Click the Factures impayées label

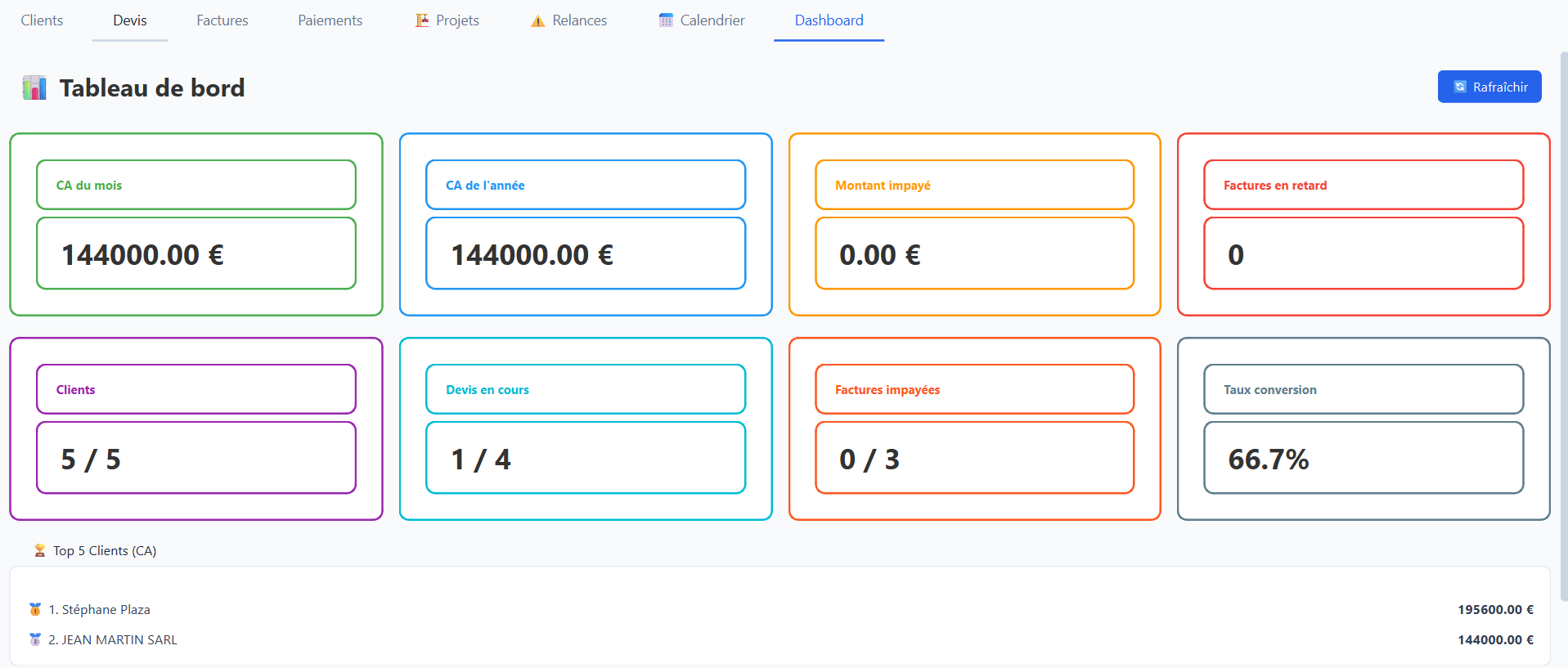(887, 390)
